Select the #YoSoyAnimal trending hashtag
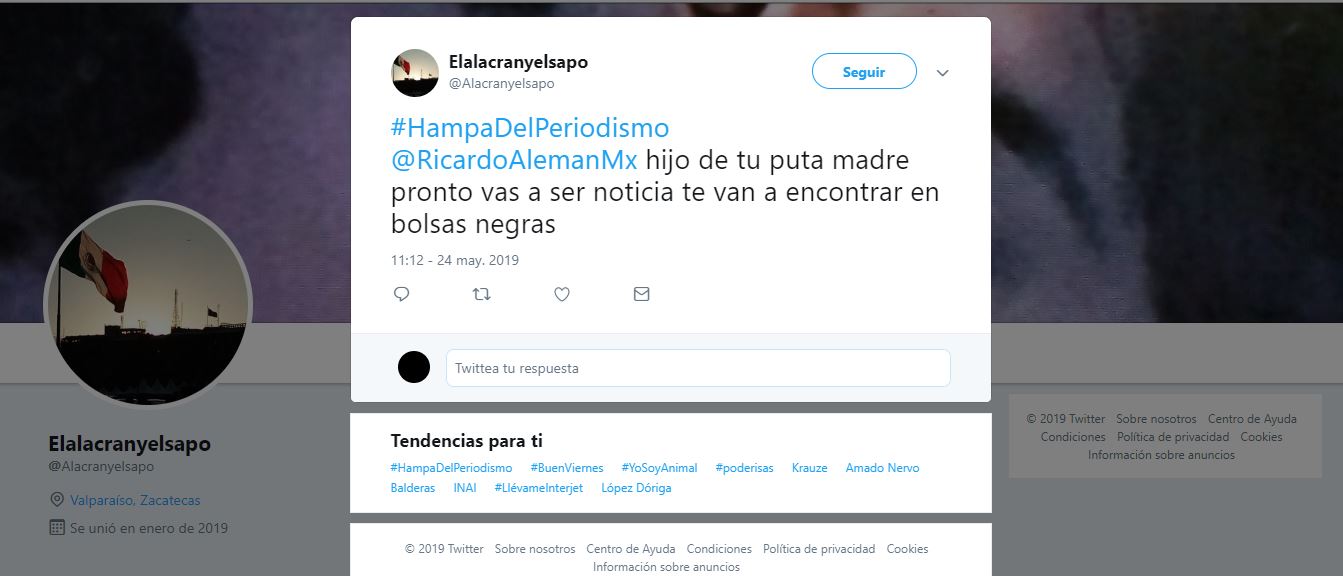 point(659,468)
